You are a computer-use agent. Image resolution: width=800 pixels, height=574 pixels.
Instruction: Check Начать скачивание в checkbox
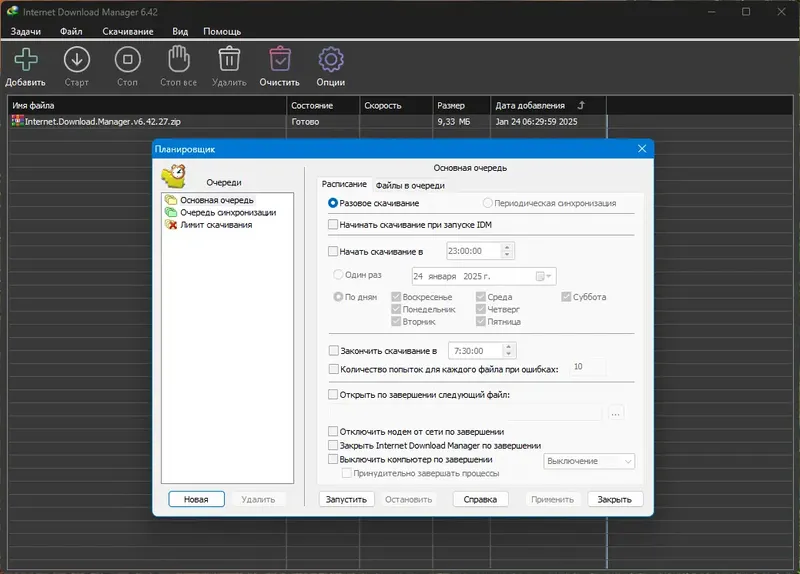[x=333, y=251]
